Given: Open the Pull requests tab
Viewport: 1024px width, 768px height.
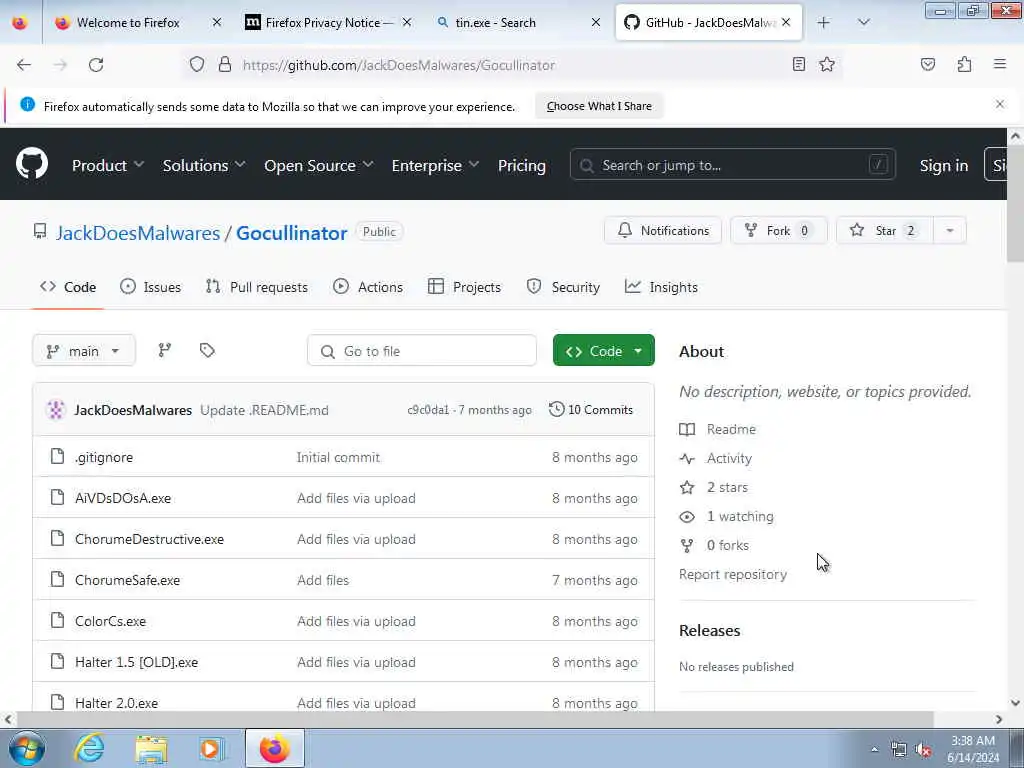Looking at the screenshot, I should pos(257,287).
